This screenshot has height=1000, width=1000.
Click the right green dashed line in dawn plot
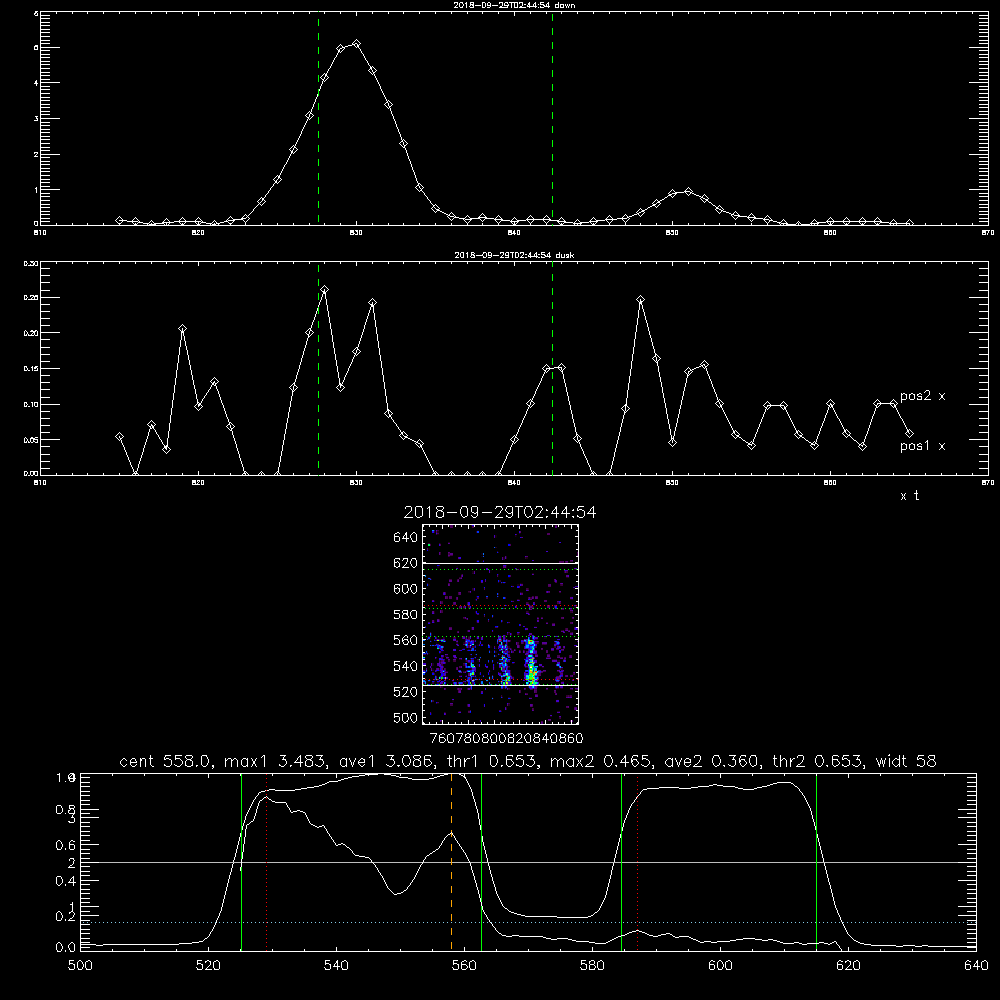(x=552, y=118)
